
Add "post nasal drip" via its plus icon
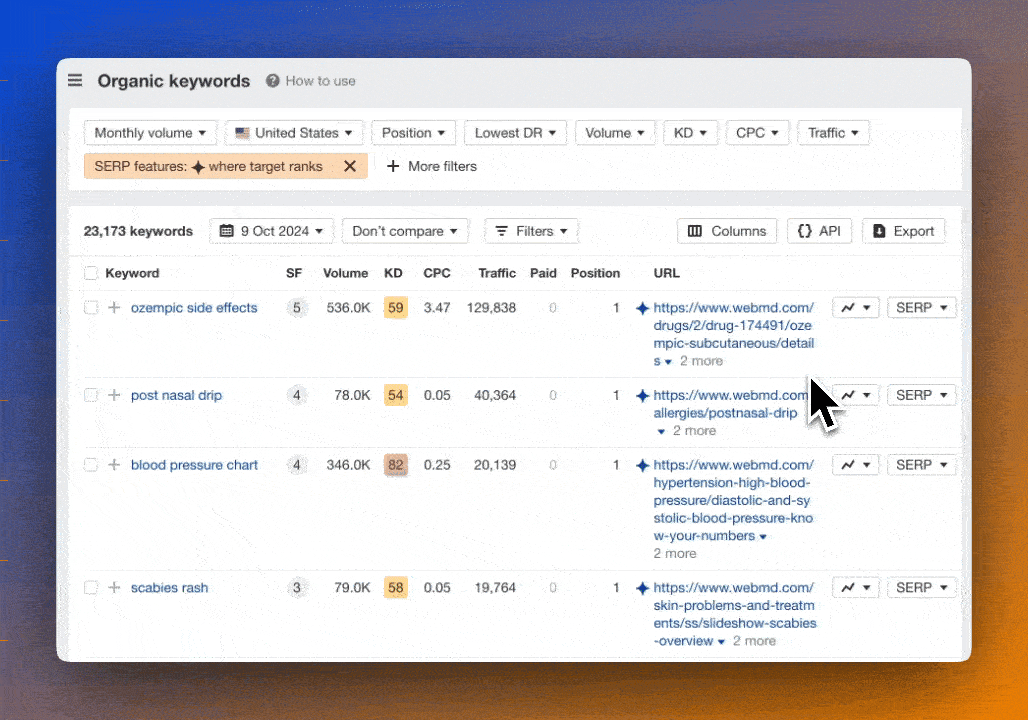click(114, 395)
